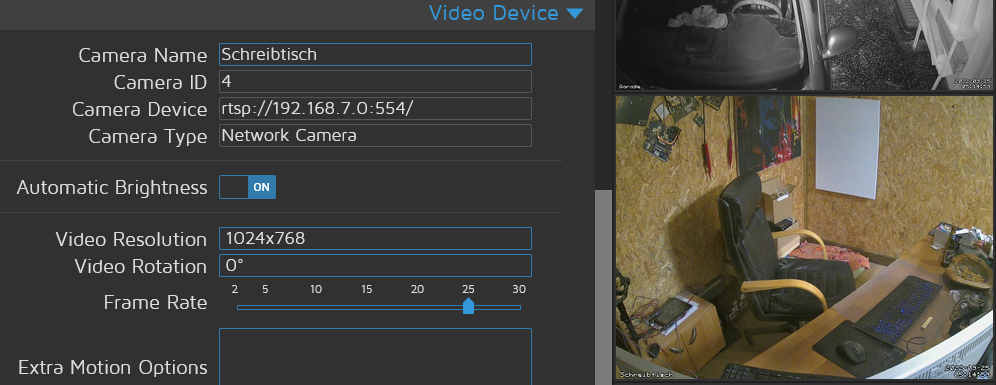Collapse the Video Device section arrow
This screenshot has width=996, height=385.
pos(574,13)
